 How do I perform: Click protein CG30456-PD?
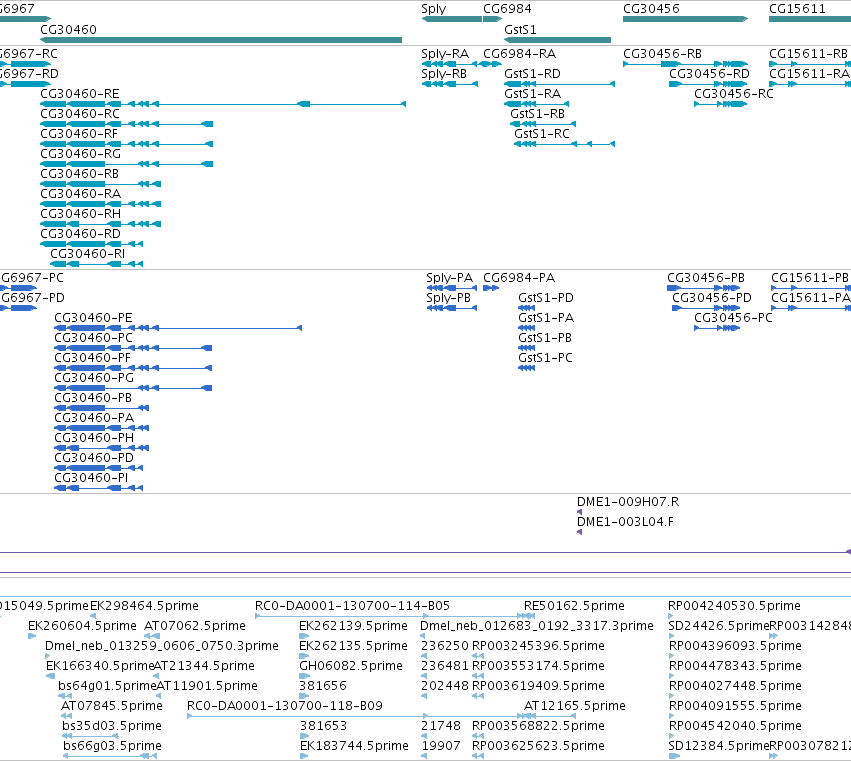tap(712, 299)
